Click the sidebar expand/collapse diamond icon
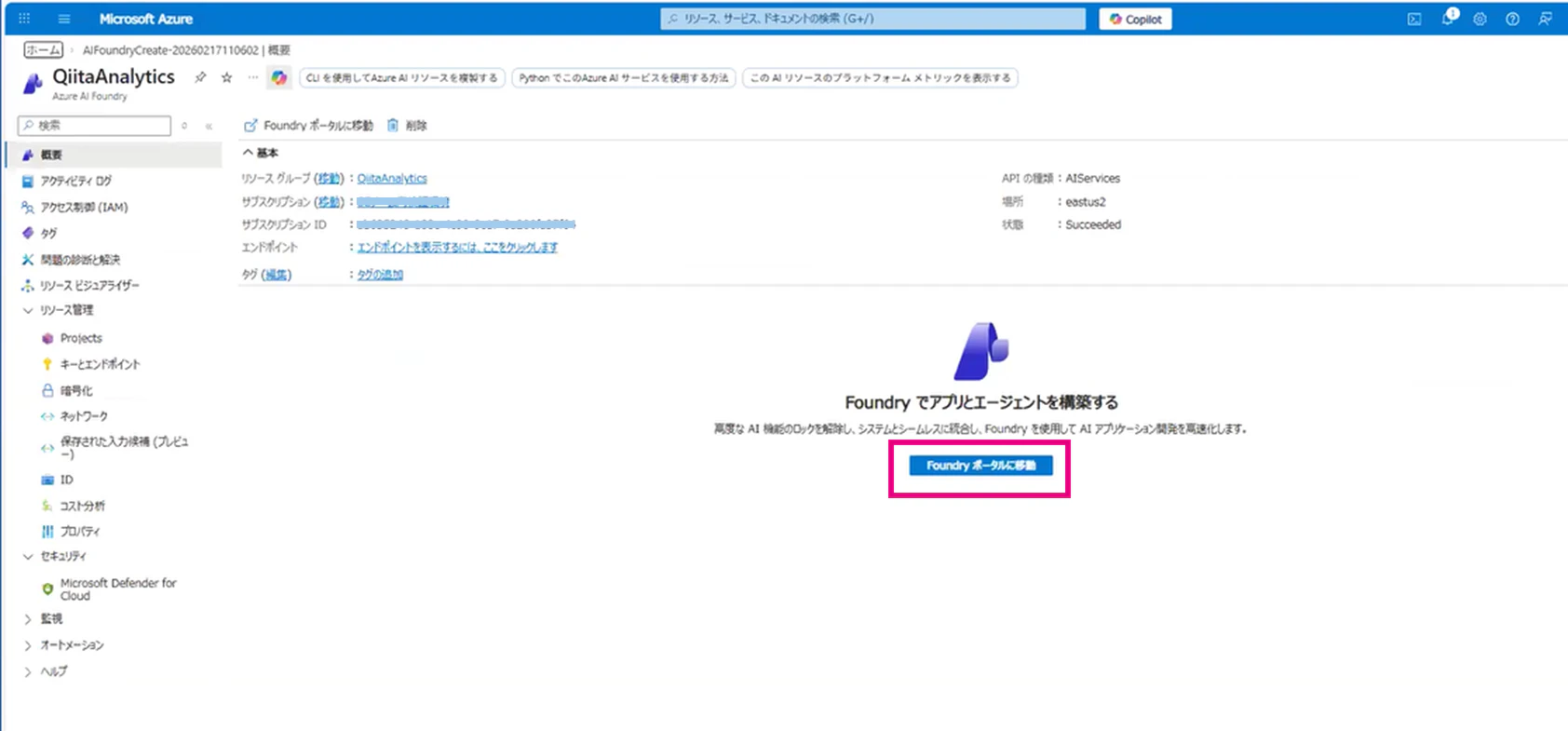The image size is (1568, 731). [184, 126]
